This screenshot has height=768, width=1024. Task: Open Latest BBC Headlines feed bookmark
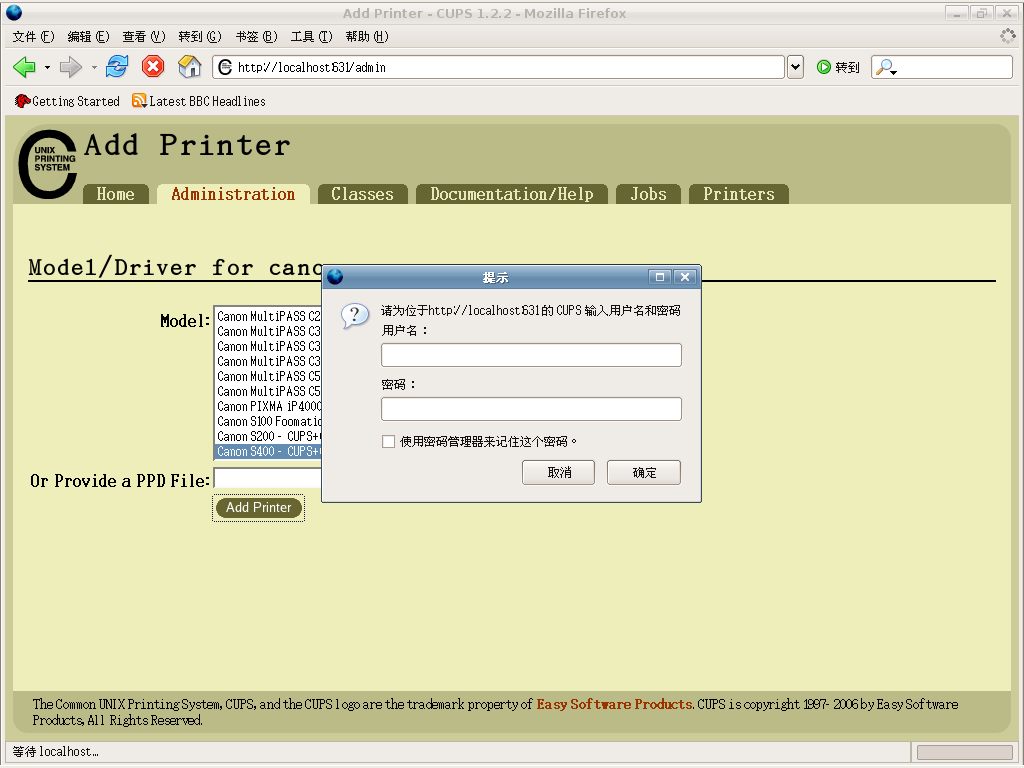pos(199,101)
